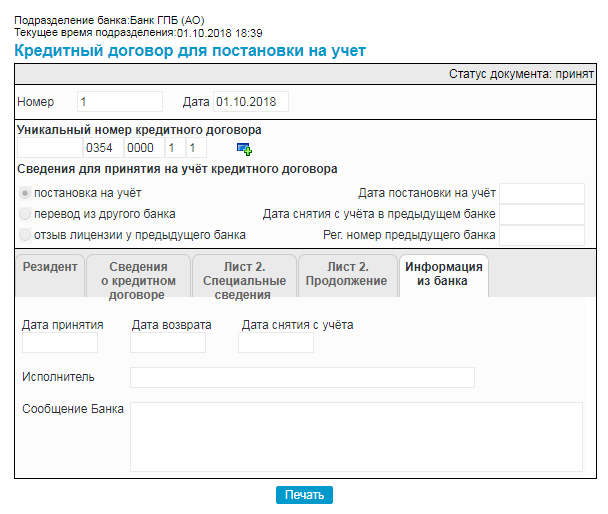Click the Исполнитель text field
The width and height of the screenshot is (608, 514).
coord(302,377)
